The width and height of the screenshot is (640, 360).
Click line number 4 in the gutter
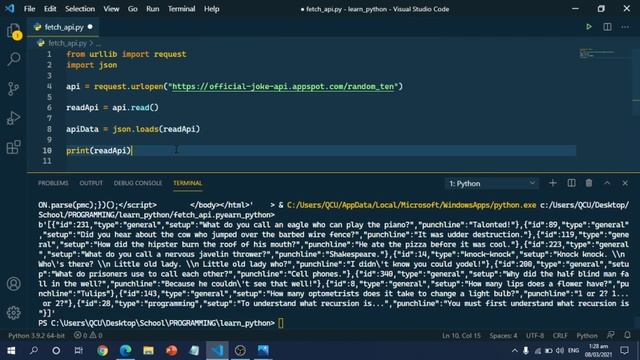click(49, 87)
